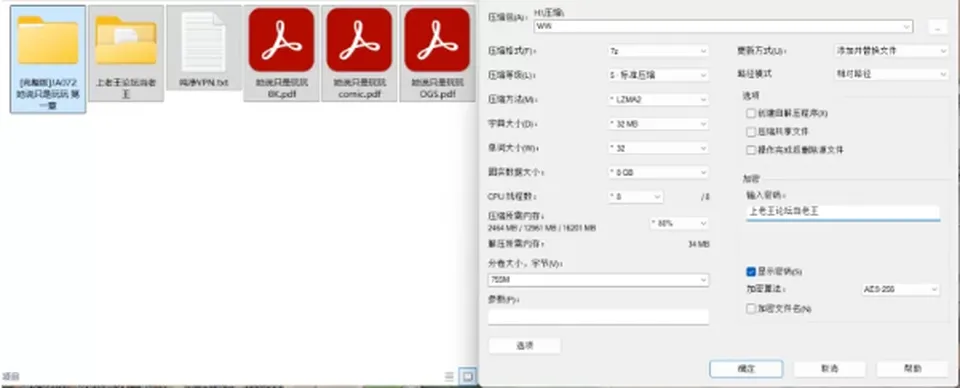Switch Explorer to details list view
The width and height of the screenshot is (960, 388).
(x=449, y=376)
